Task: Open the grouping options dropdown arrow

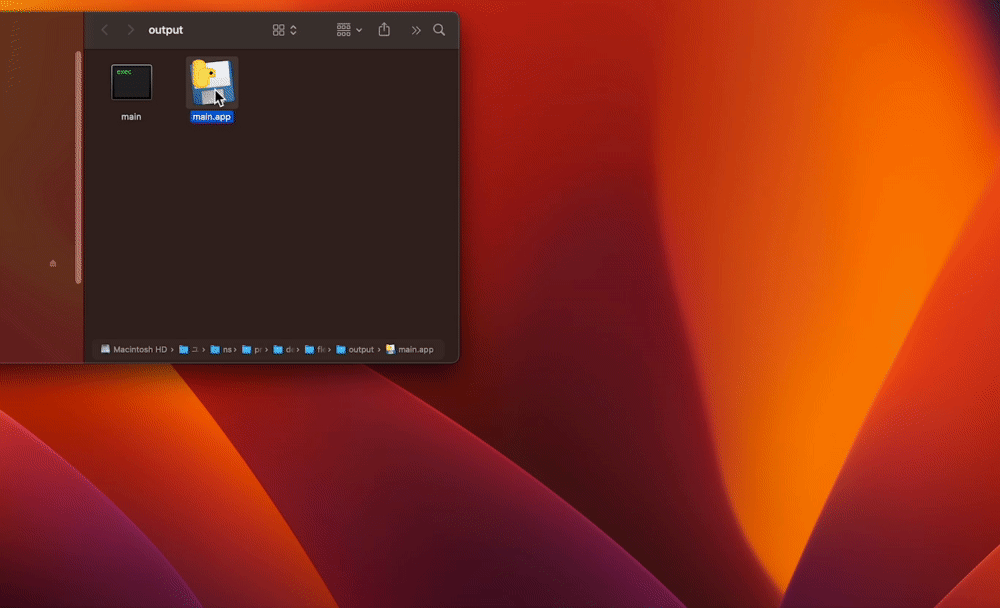Action: coord(358,30)
